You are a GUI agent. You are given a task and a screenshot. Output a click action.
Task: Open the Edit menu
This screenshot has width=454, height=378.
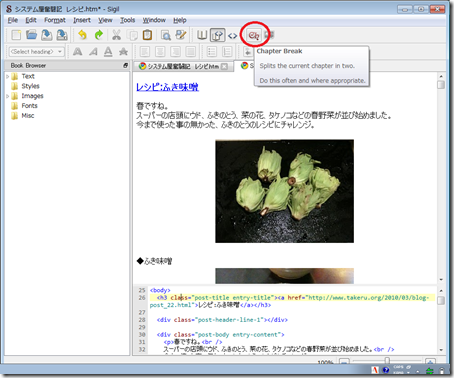pos(31,20)
